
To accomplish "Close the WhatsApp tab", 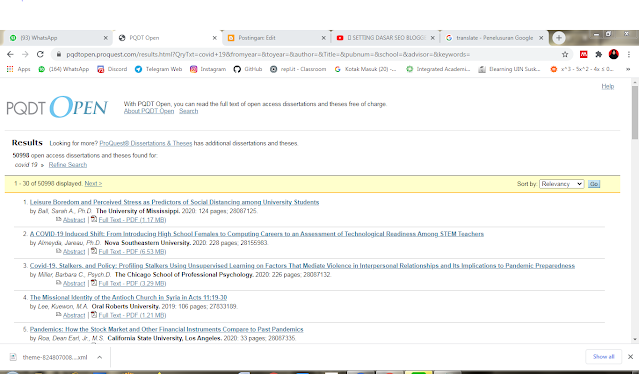I will 106,38.
